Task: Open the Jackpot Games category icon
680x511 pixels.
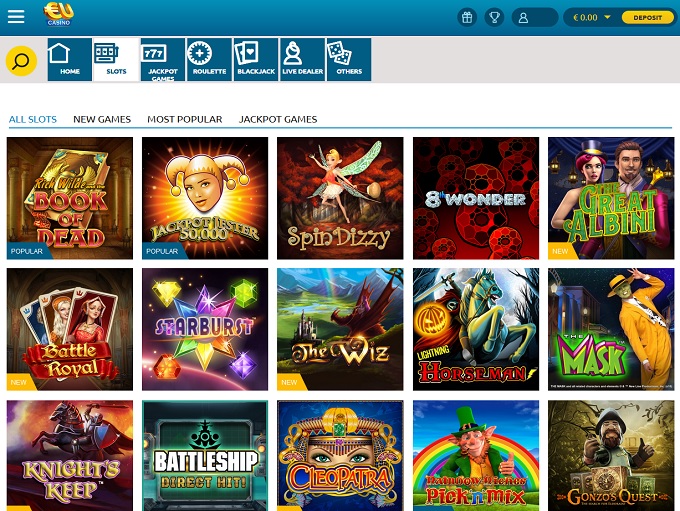Action: point(162,59)
